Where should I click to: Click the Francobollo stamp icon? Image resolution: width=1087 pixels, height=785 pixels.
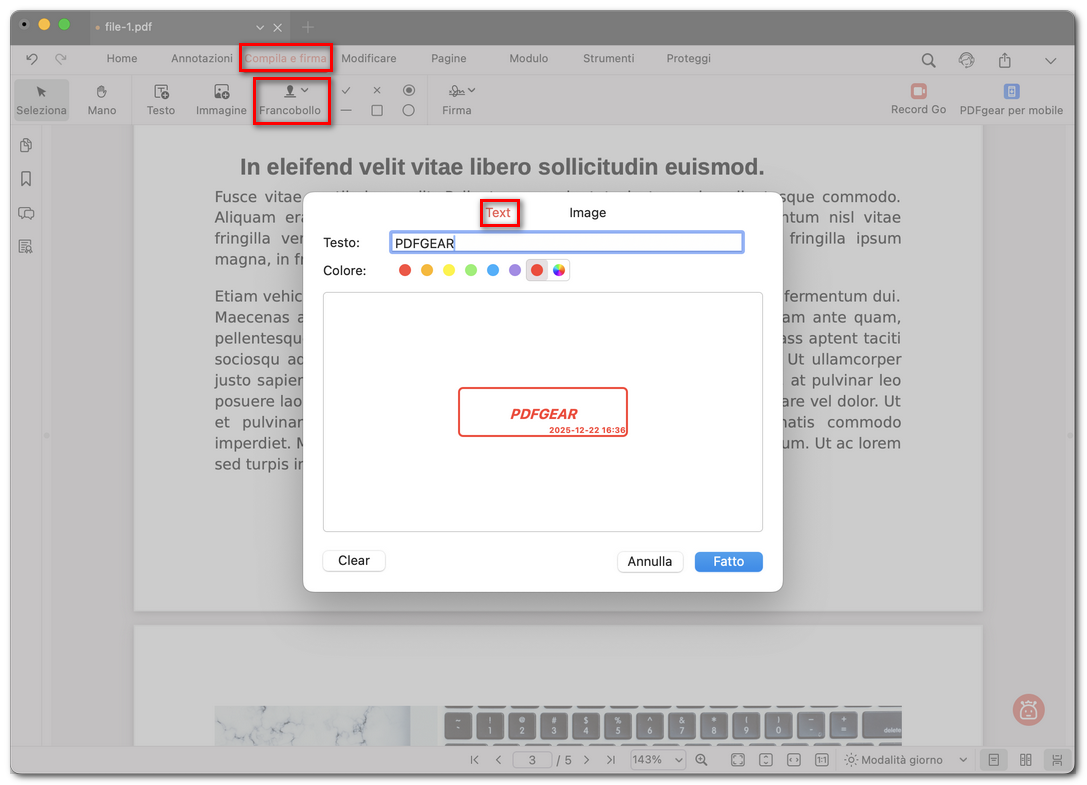click(x=290, y=91)
